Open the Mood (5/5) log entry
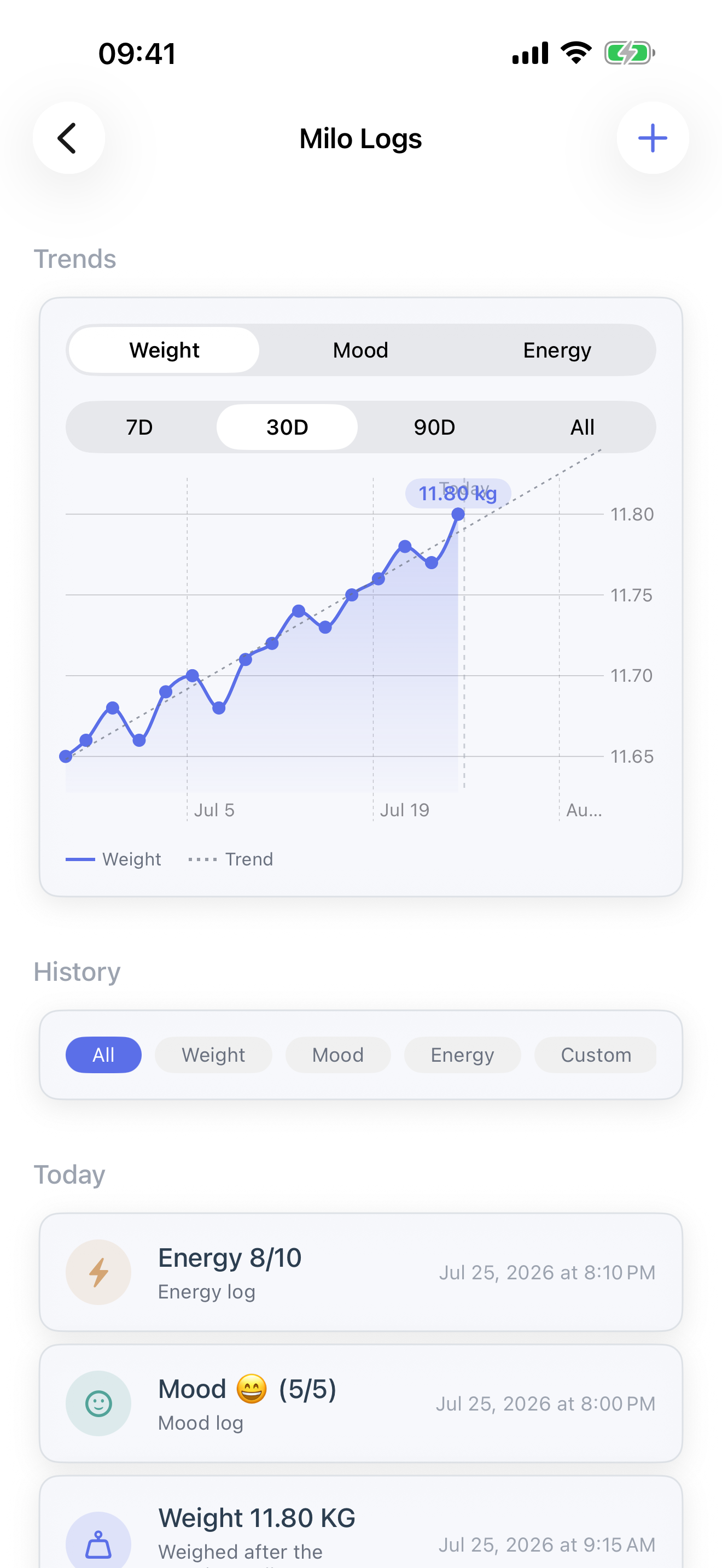Viewport: 722px width, 1568px height. pos(361,1403)
